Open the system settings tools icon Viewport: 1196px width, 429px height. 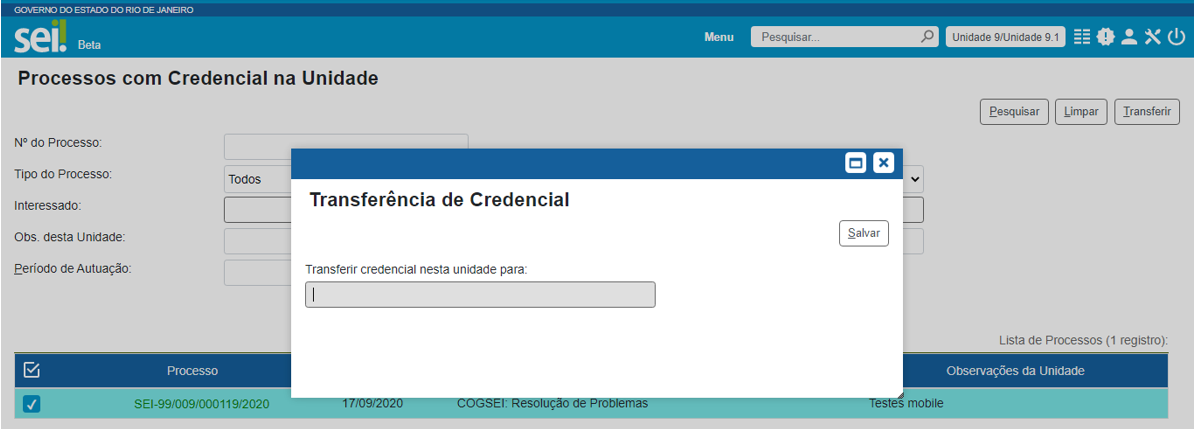[x=1152, y=37]
